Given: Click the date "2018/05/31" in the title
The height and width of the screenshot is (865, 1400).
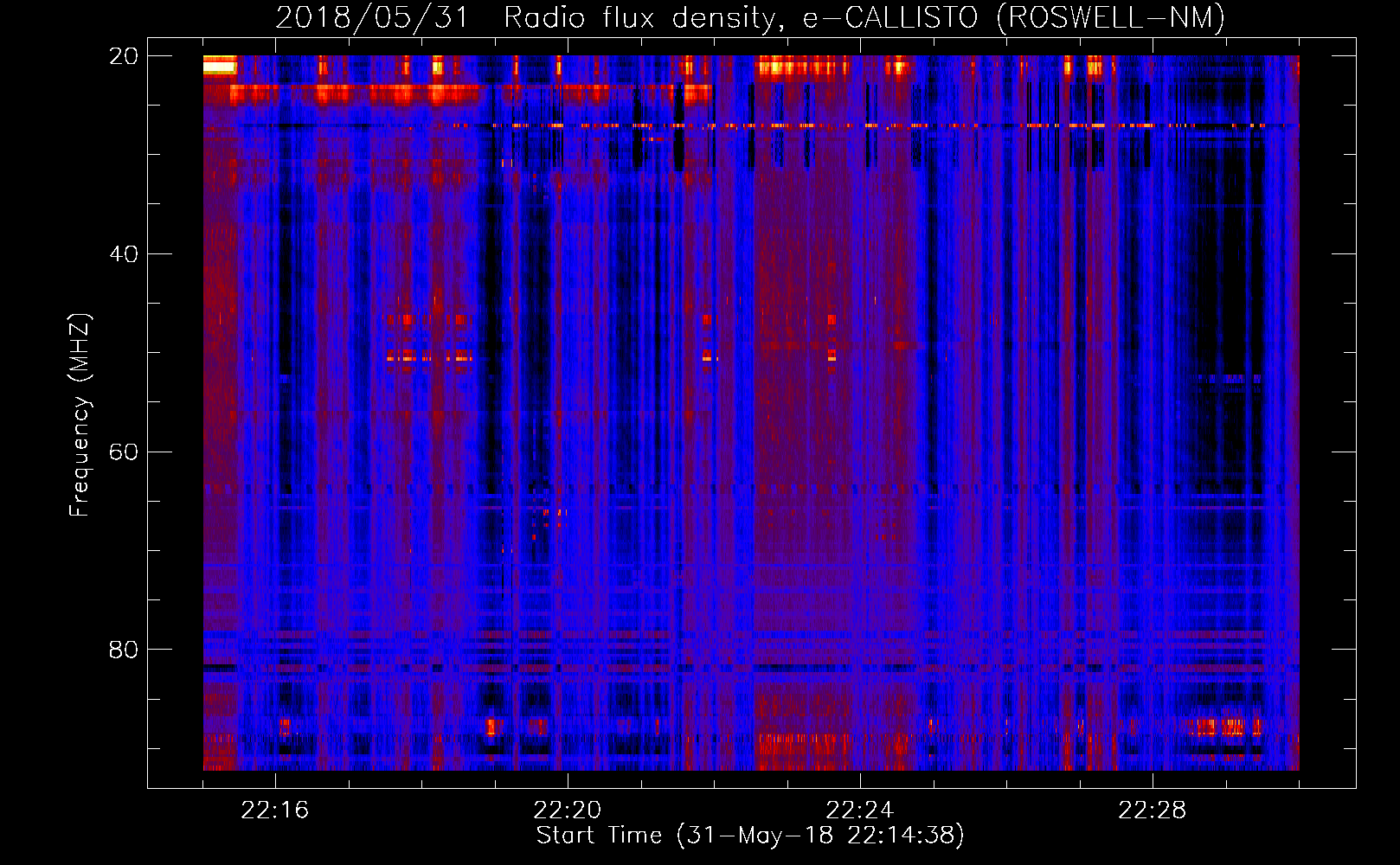Looking at the screenshot, I should [x=372, y=17].
